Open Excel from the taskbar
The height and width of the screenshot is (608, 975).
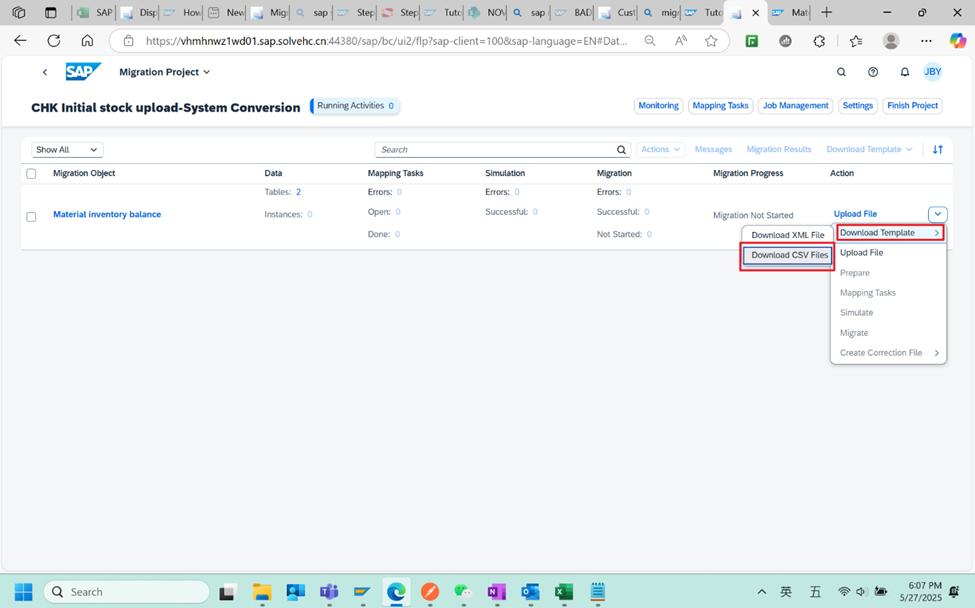(x=564, y=592)
